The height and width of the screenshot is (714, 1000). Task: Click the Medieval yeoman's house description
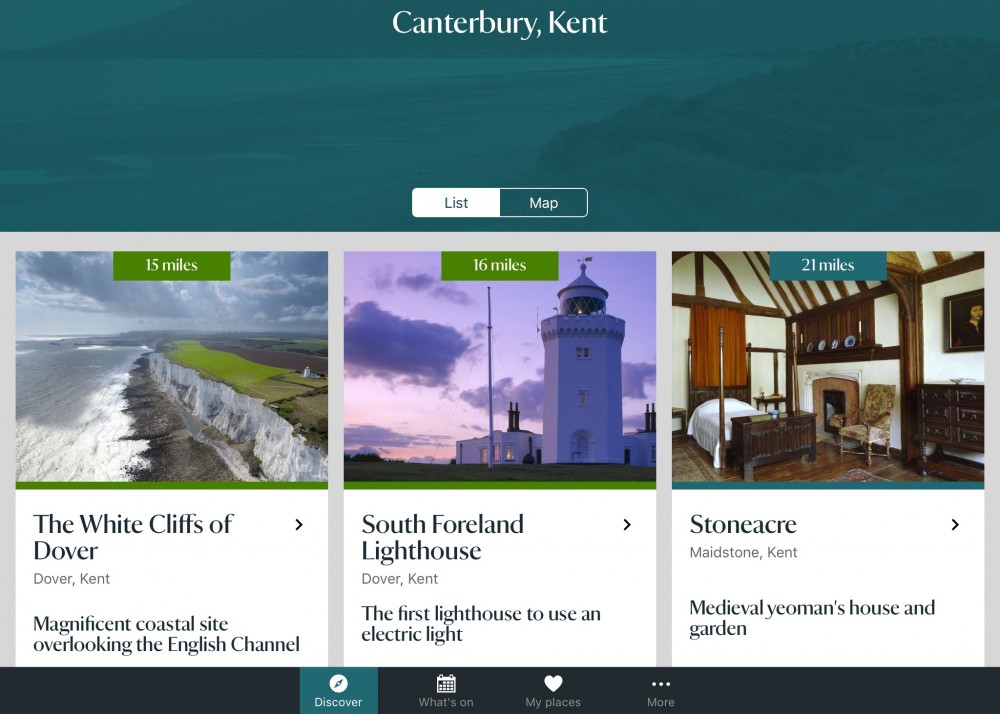point(812,618)
